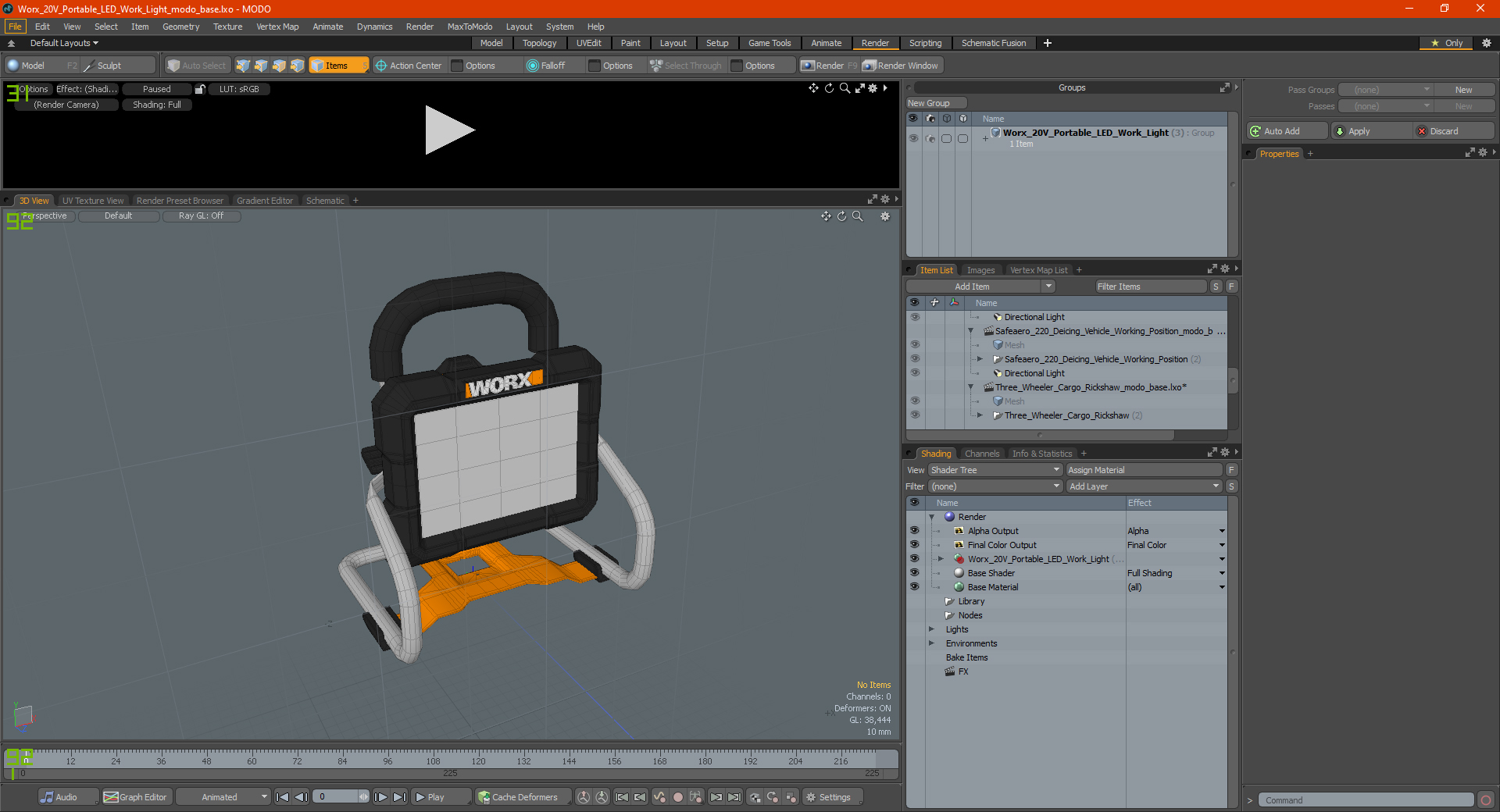Open Default Layouts dropdown
Screen dimensions: 1500x812
64,43
